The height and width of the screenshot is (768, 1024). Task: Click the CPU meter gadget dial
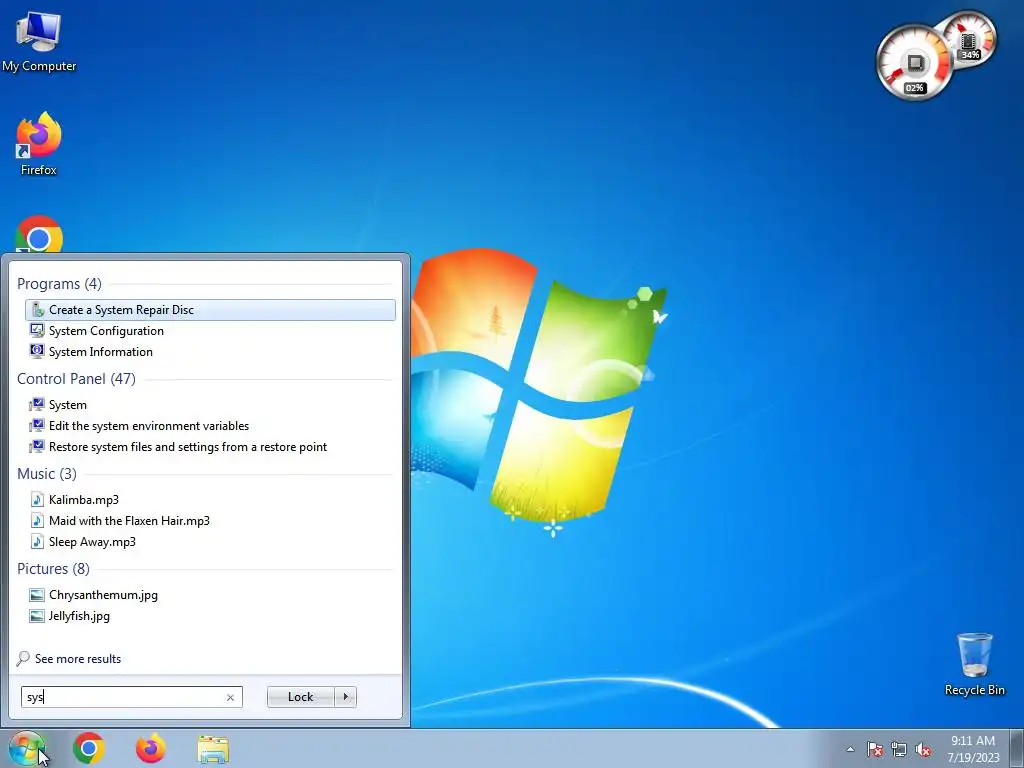(x=914, y=63)
